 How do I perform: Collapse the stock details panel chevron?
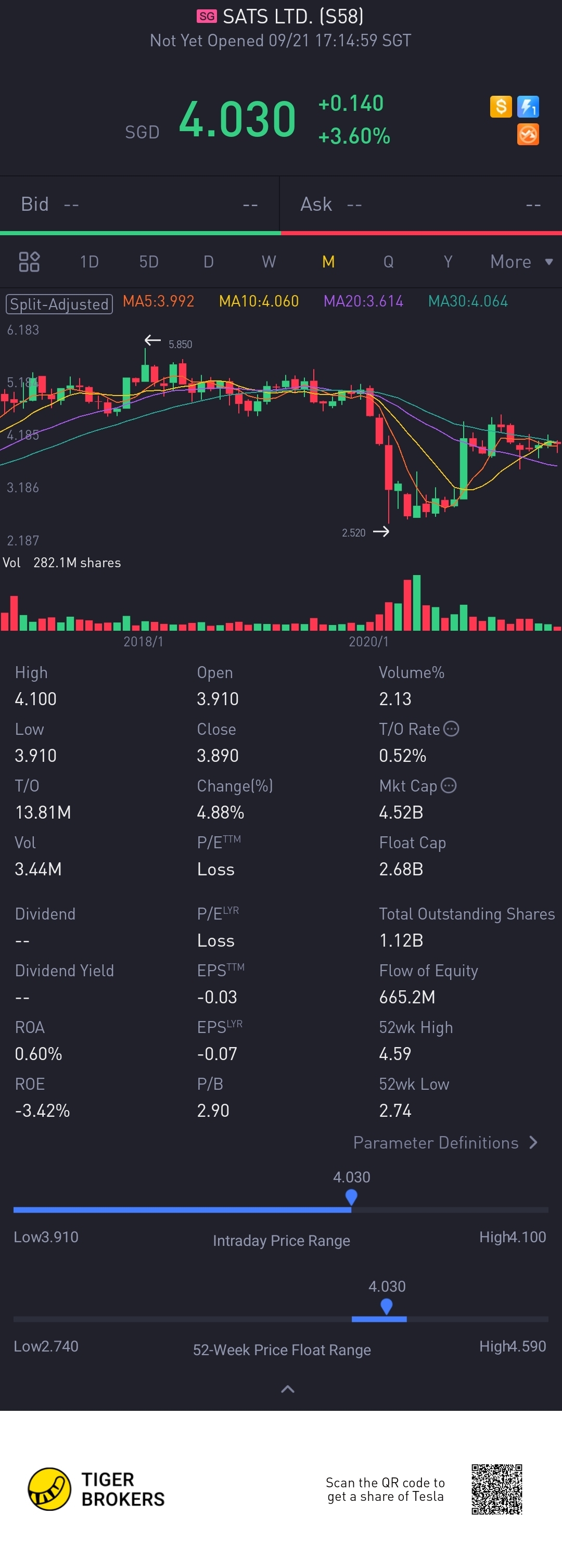tap(287, 1388)
